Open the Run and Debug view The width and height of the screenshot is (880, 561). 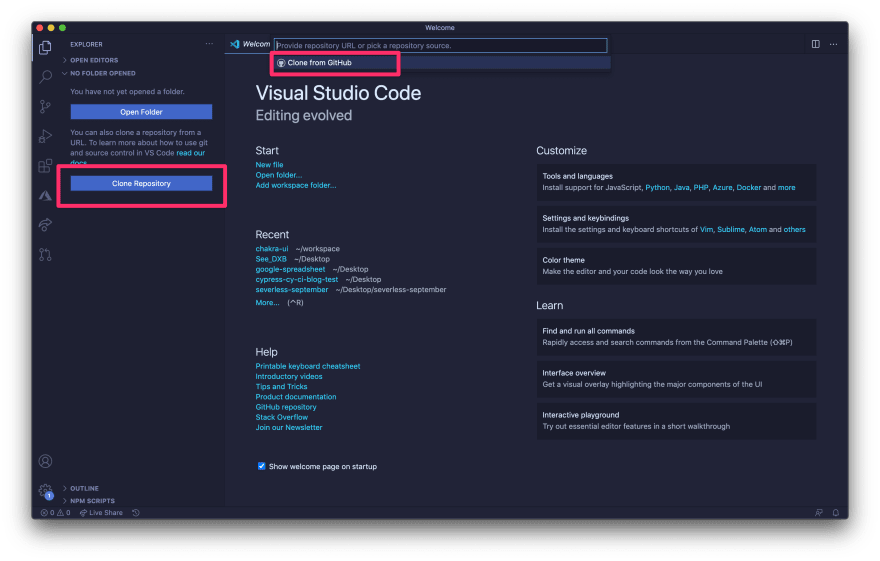(x=45, y=136)
